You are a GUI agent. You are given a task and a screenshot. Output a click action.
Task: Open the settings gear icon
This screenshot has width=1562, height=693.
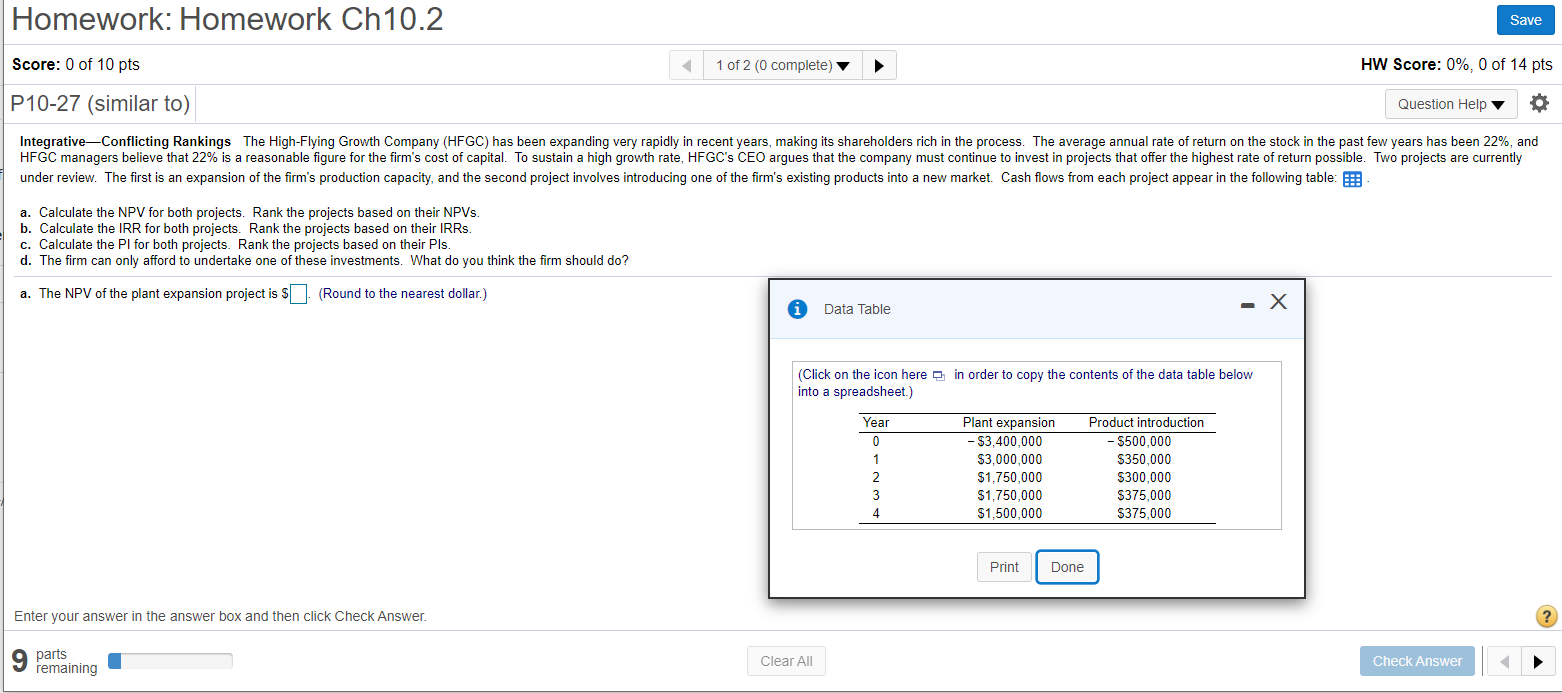(x=1539, y=103)
